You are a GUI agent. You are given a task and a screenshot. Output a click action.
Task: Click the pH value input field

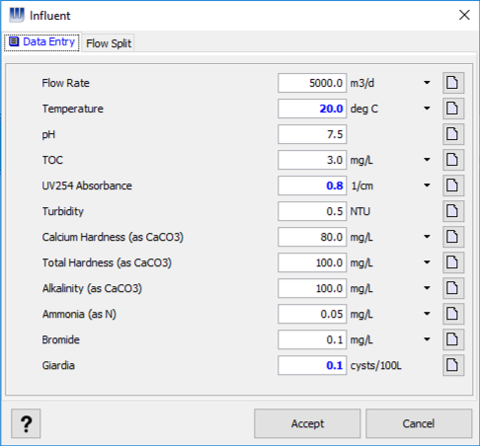pos(312,134)
